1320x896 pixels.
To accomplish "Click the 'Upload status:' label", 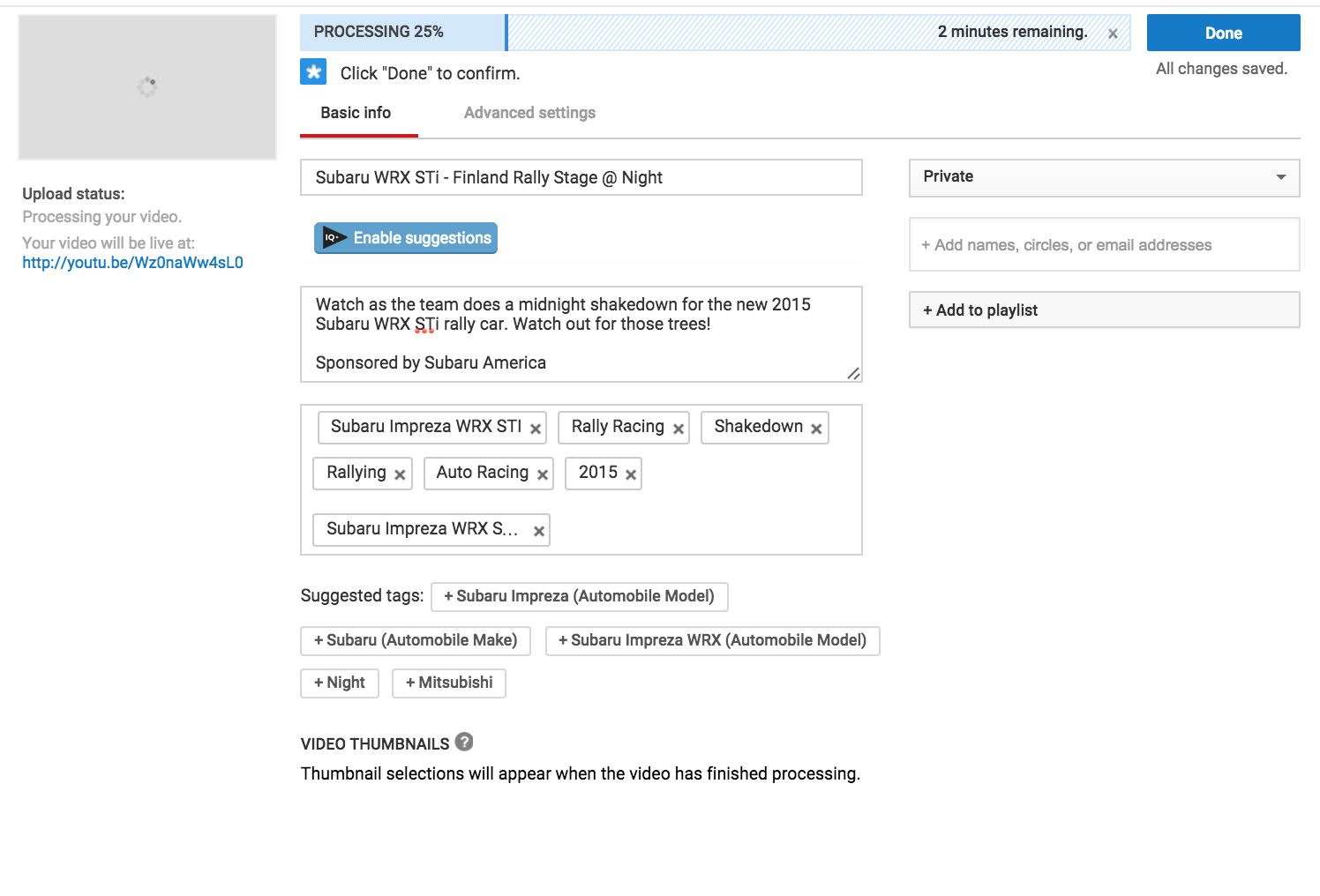I will point(73,194).
